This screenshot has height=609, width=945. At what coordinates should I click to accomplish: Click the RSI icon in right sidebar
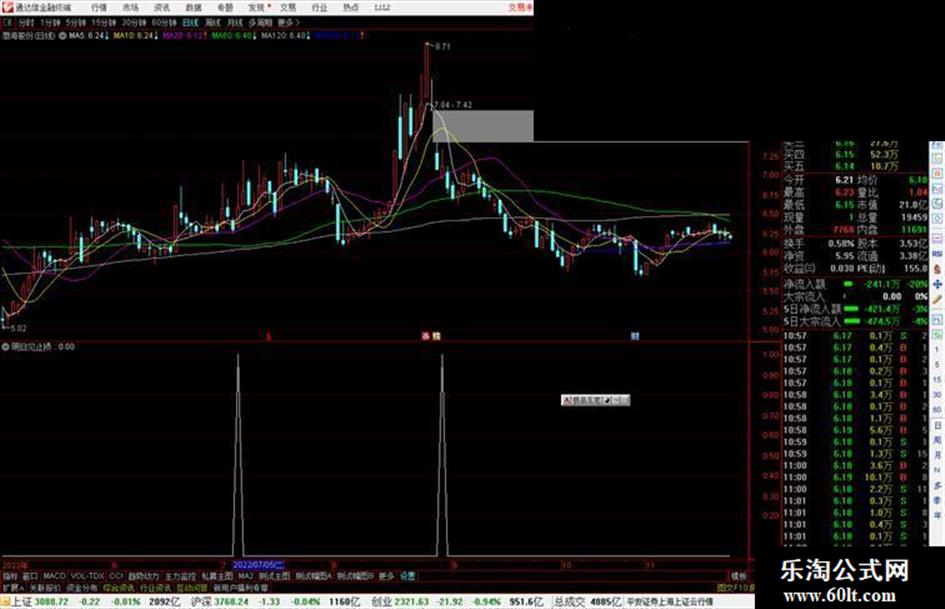point(937,255)
